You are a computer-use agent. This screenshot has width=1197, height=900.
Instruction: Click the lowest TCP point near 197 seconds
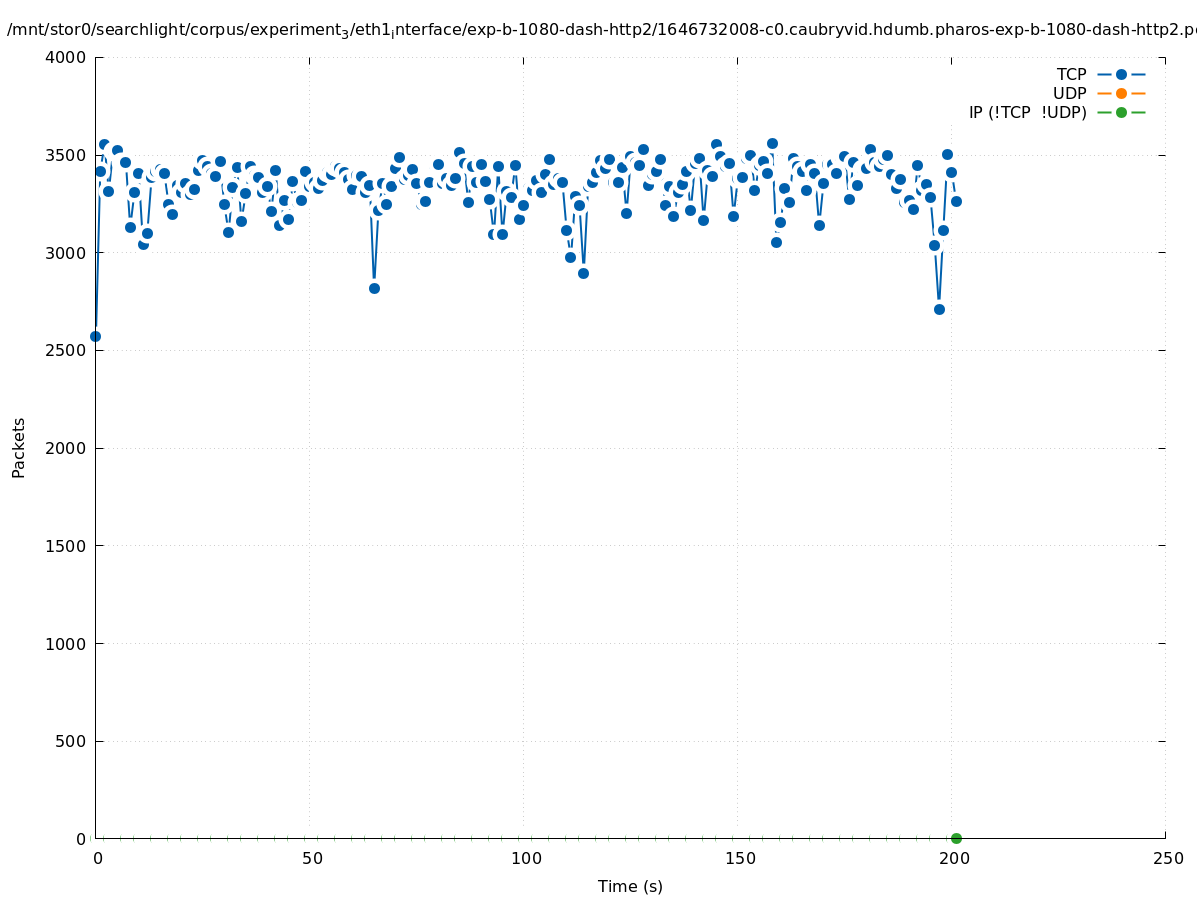coord(939,309)
